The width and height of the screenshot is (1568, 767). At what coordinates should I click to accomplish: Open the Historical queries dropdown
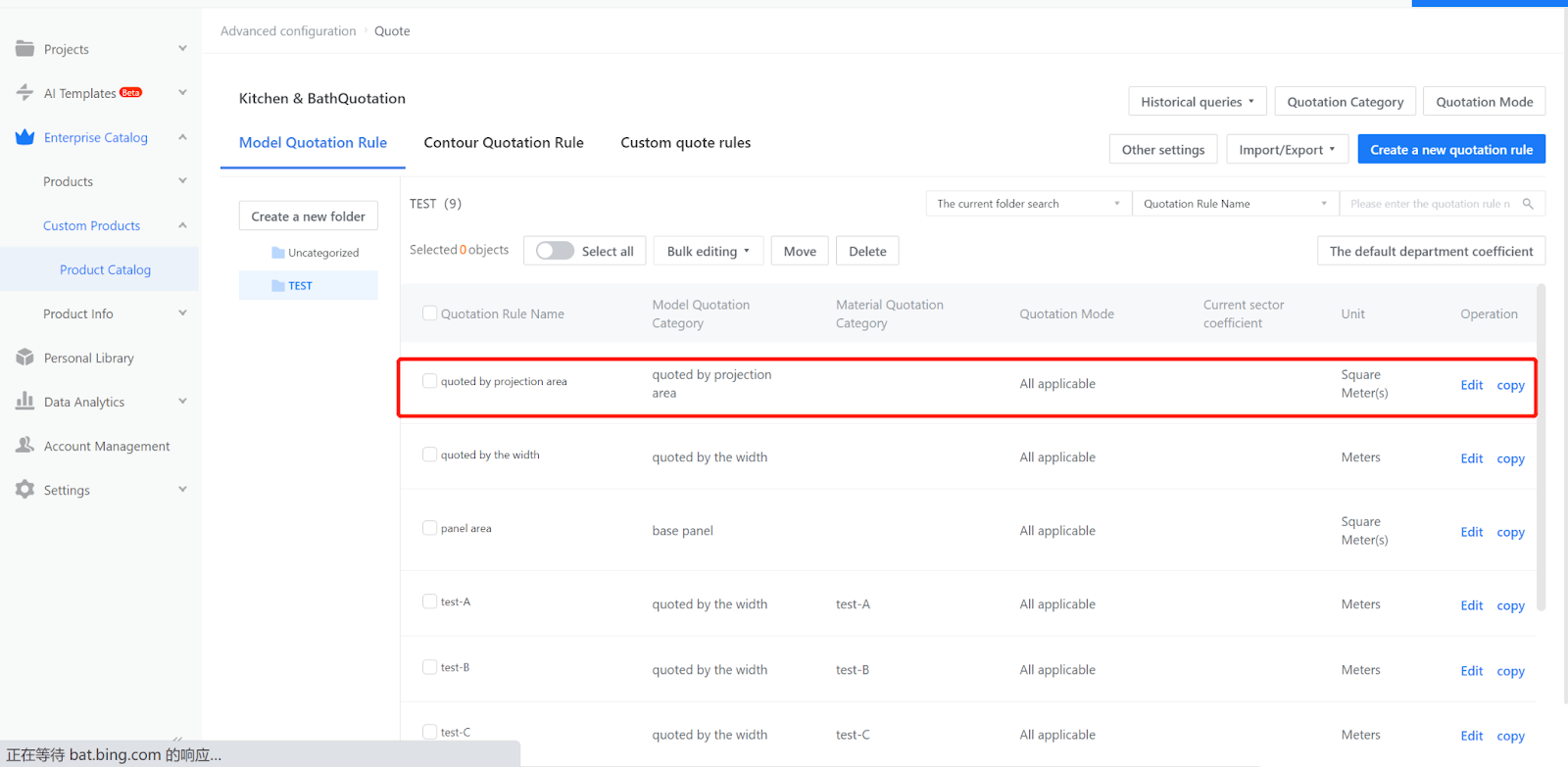[1197, 102]
